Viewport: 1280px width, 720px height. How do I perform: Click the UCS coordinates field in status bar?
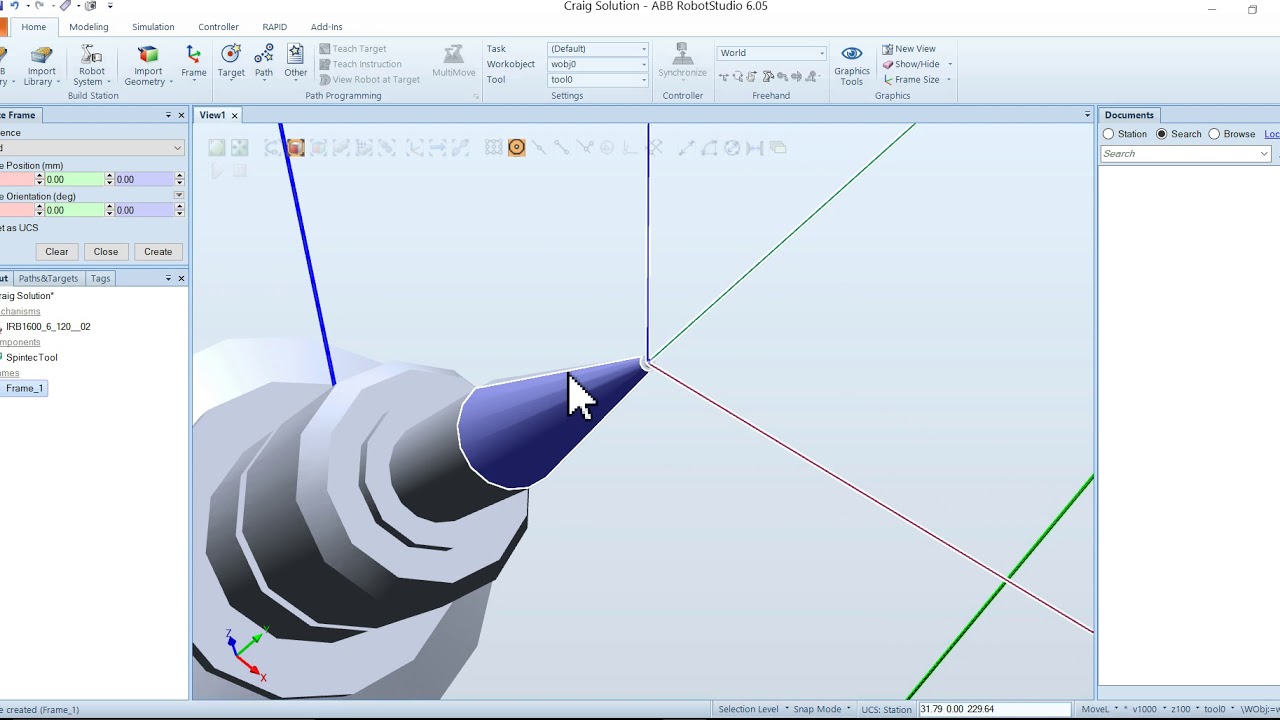(x=994, y=709)
